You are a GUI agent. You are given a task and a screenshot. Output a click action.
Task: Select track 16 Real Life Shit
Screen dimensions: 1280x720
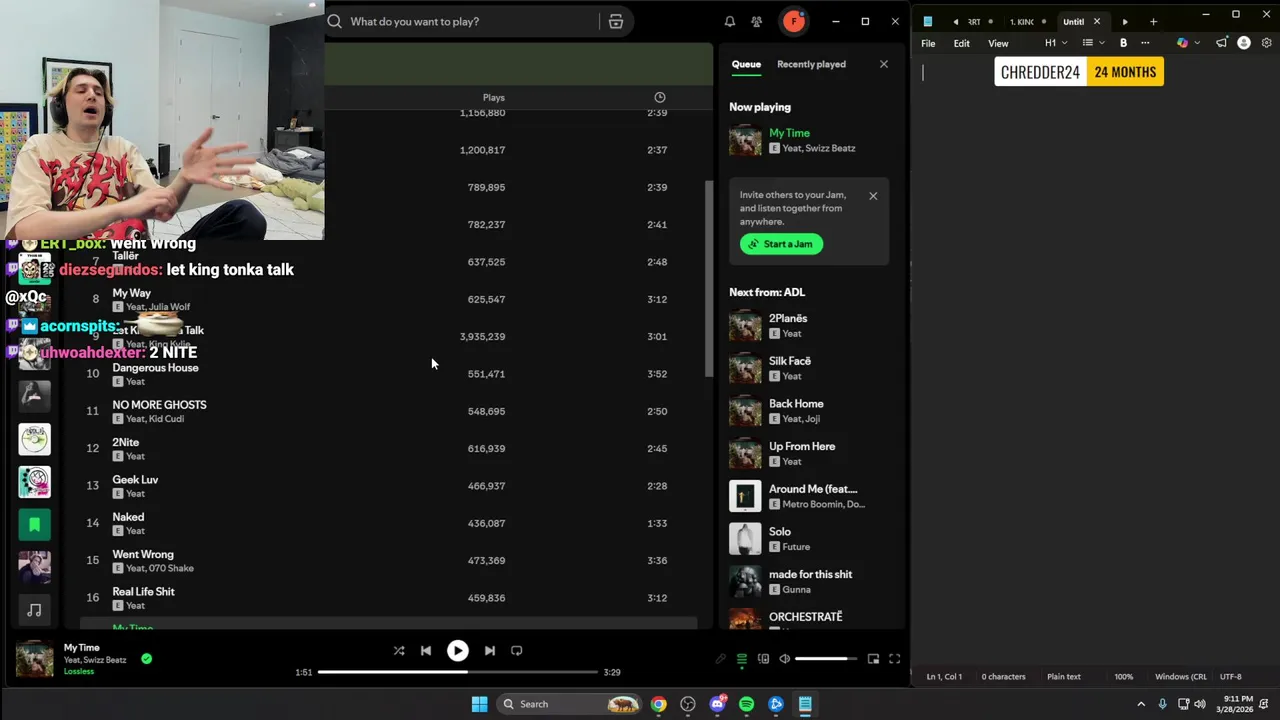388,598
